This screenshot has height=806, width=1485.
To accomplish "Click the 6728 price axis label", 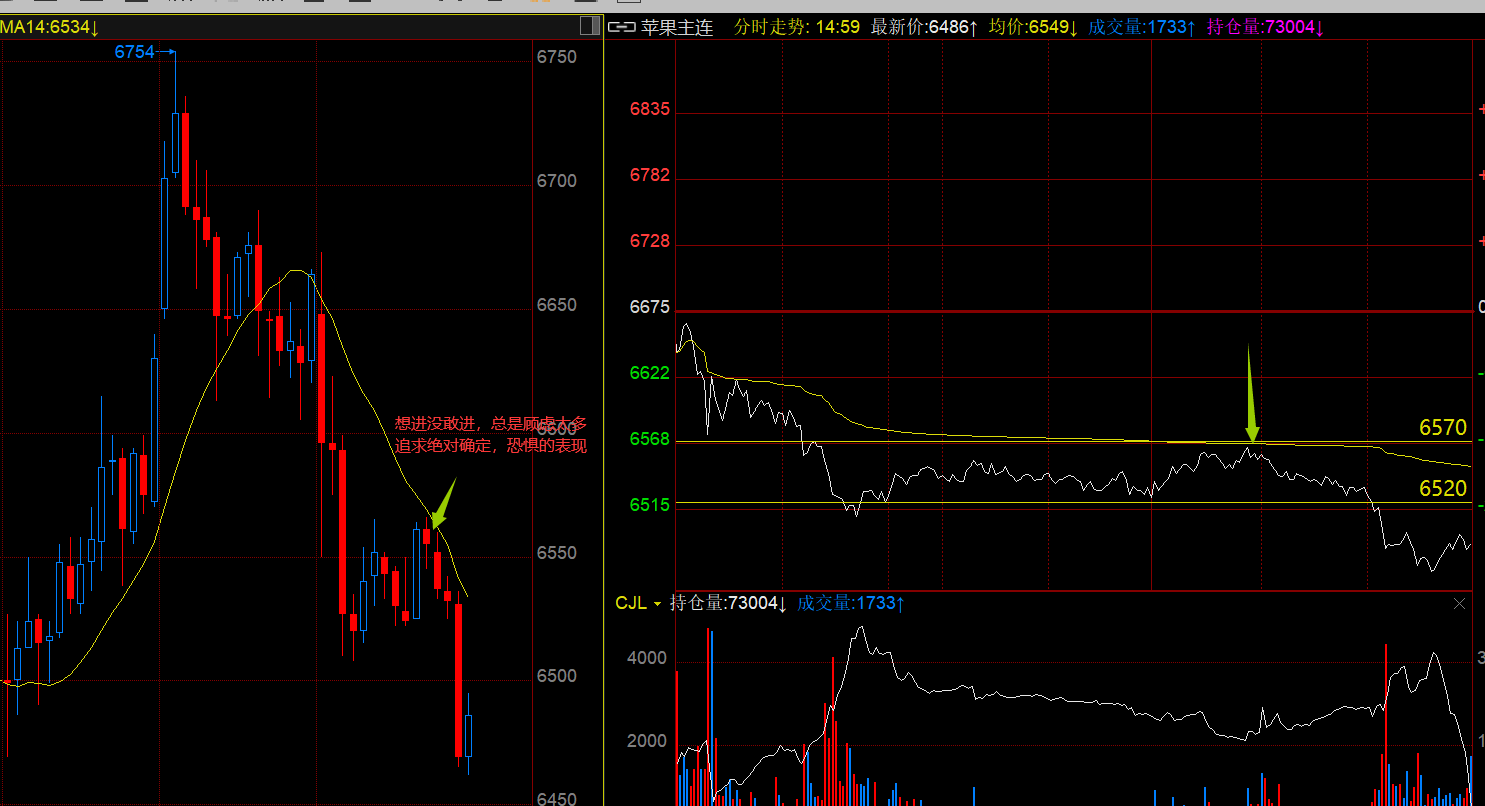I will coord(650,242).
